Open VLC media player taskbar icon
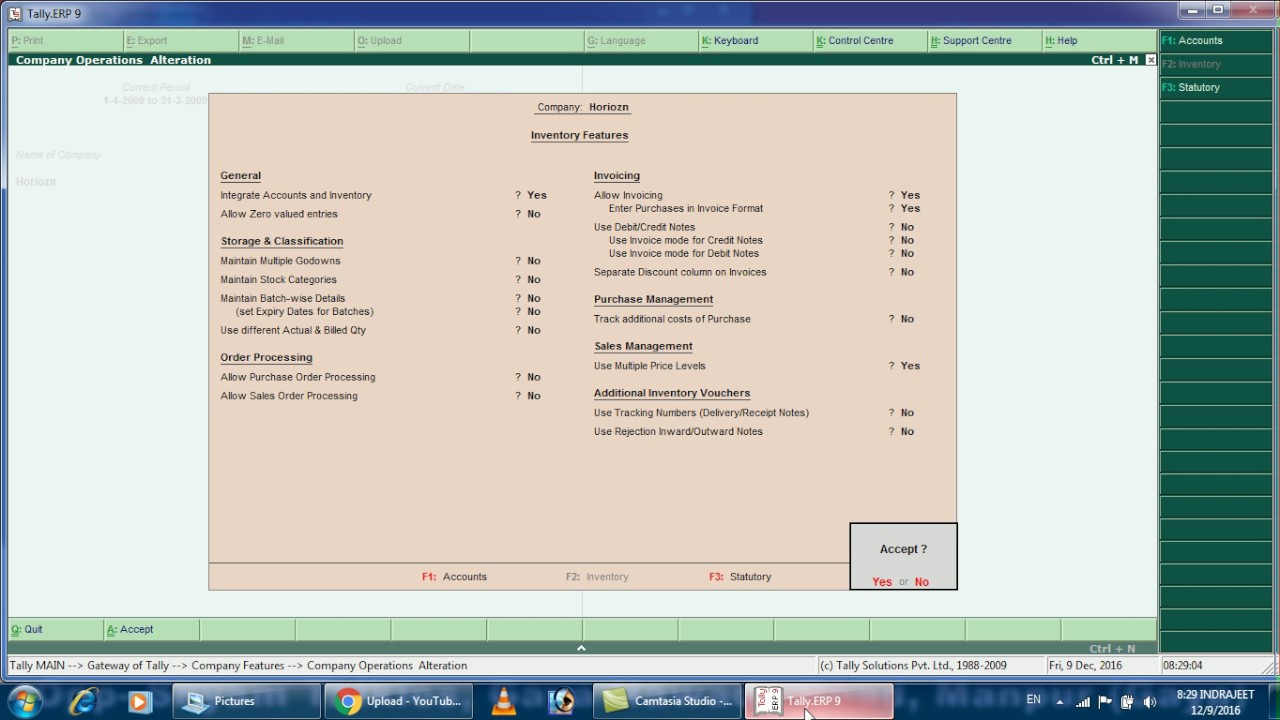Screen dimensions: 1280x720 (x=504, y=701)
